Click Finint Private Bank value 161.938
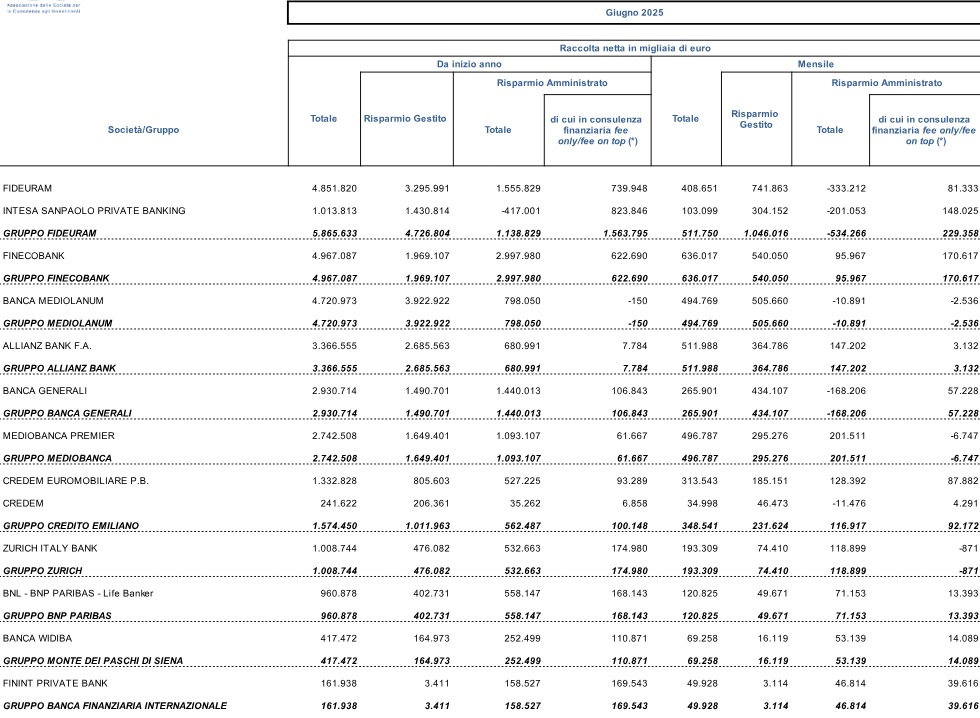Image resolution: width=980 pixels, height=718 pixels. [339, 684]
